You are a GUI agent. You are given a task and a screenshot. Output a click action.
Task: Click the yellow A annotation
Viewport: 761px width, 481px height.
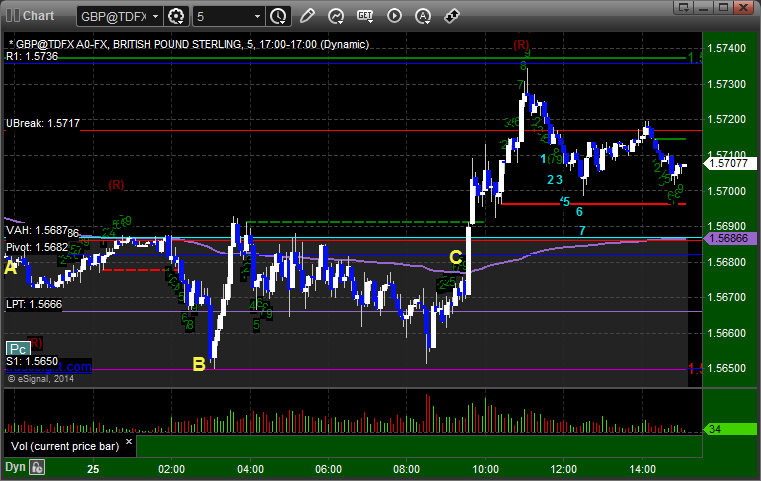point(11,267)
